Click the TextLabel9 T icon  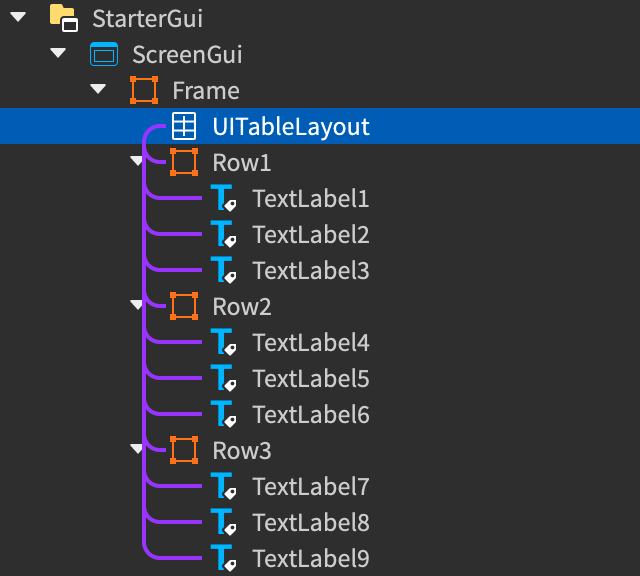point(224,558)
